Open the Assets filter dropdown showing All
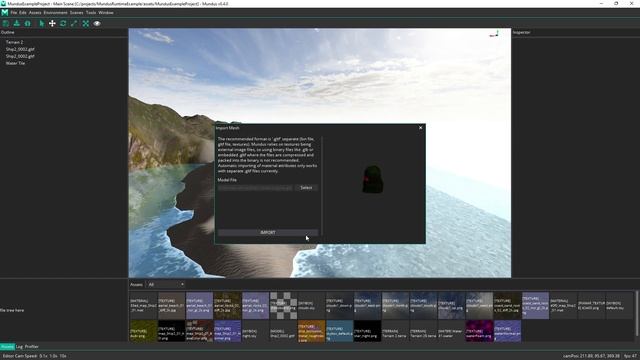Image resolution: width=640 pixels, height=360 pixels. 166,284
